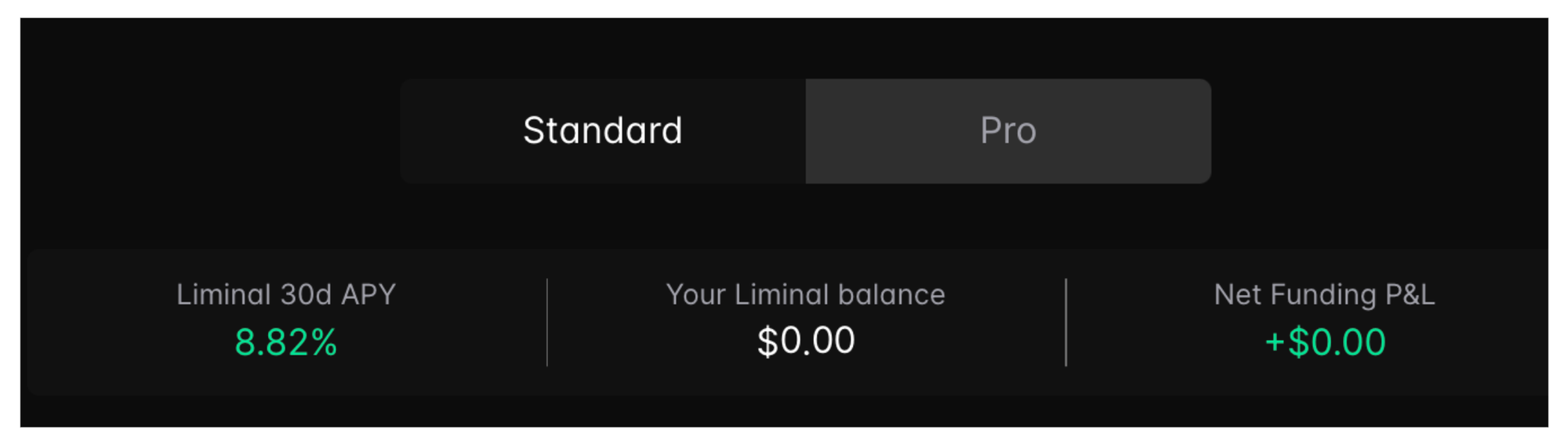Click the word APY in the stats row
The height and width of the screenshot is (445, 1568).
pyautogui.click(x=368, y=294)
